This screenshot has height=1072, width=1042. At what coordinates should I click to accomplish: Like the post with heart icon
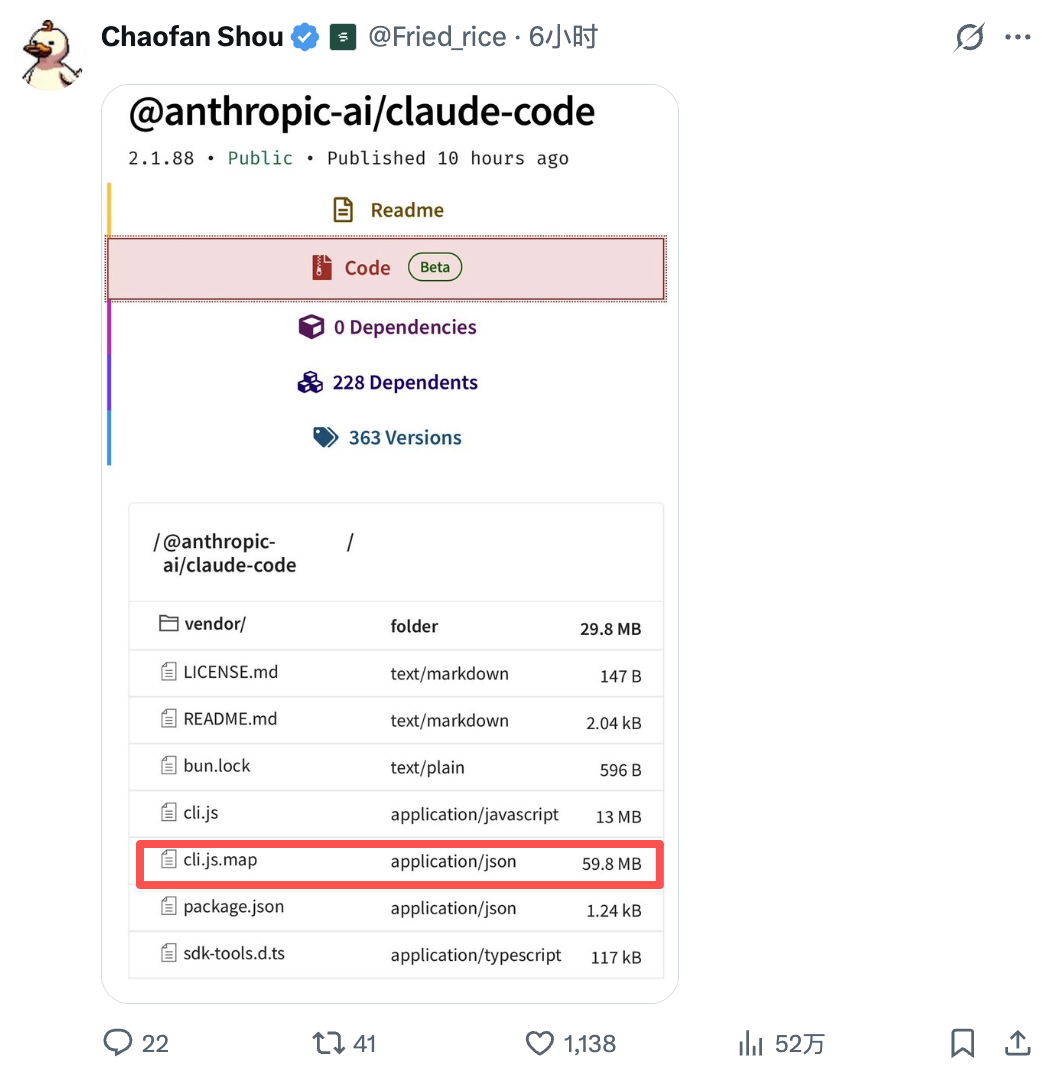(x=540, y=1044)
